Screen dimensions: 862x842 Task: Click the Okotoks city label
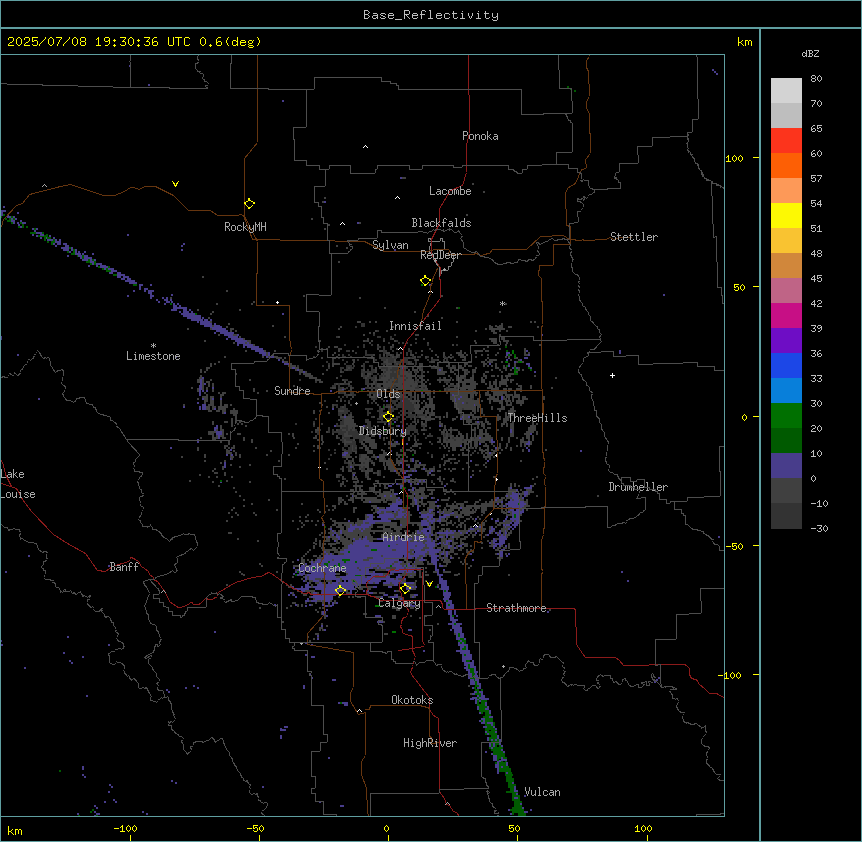[x=412, y=700]
